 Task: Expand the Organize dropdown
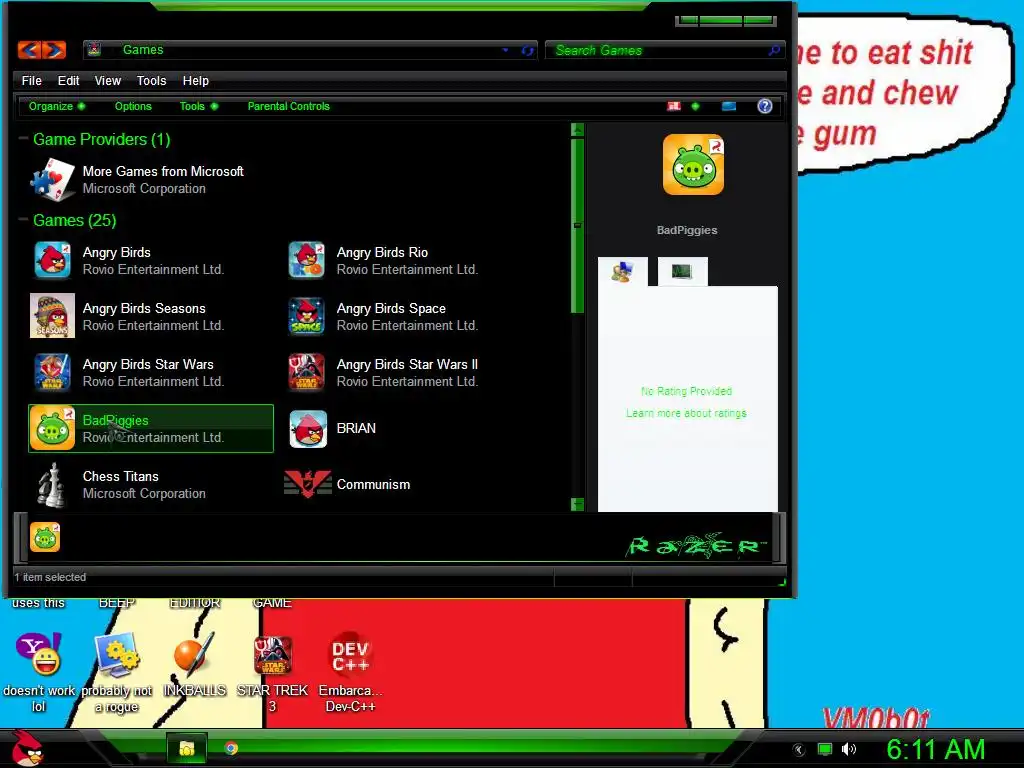(x=56, y=106)
